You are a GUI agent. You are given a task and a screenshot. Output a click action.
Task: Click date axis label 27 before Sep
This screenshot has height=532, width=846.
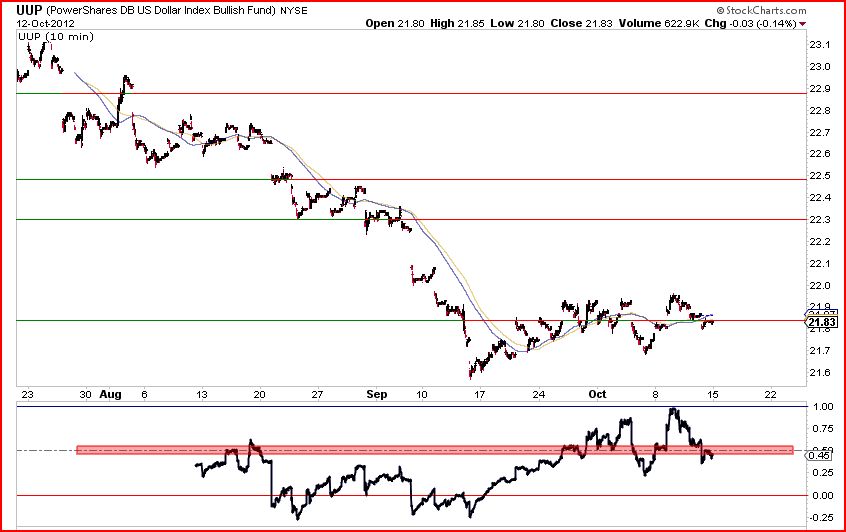click(x=317, y=394)
